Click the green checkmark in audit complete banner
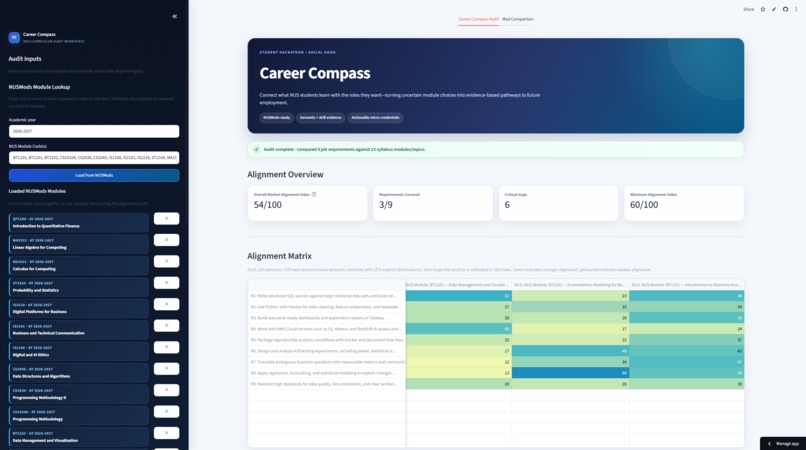Image resolution: width=806 pixels, height=450 pixels. pos(257,149)
